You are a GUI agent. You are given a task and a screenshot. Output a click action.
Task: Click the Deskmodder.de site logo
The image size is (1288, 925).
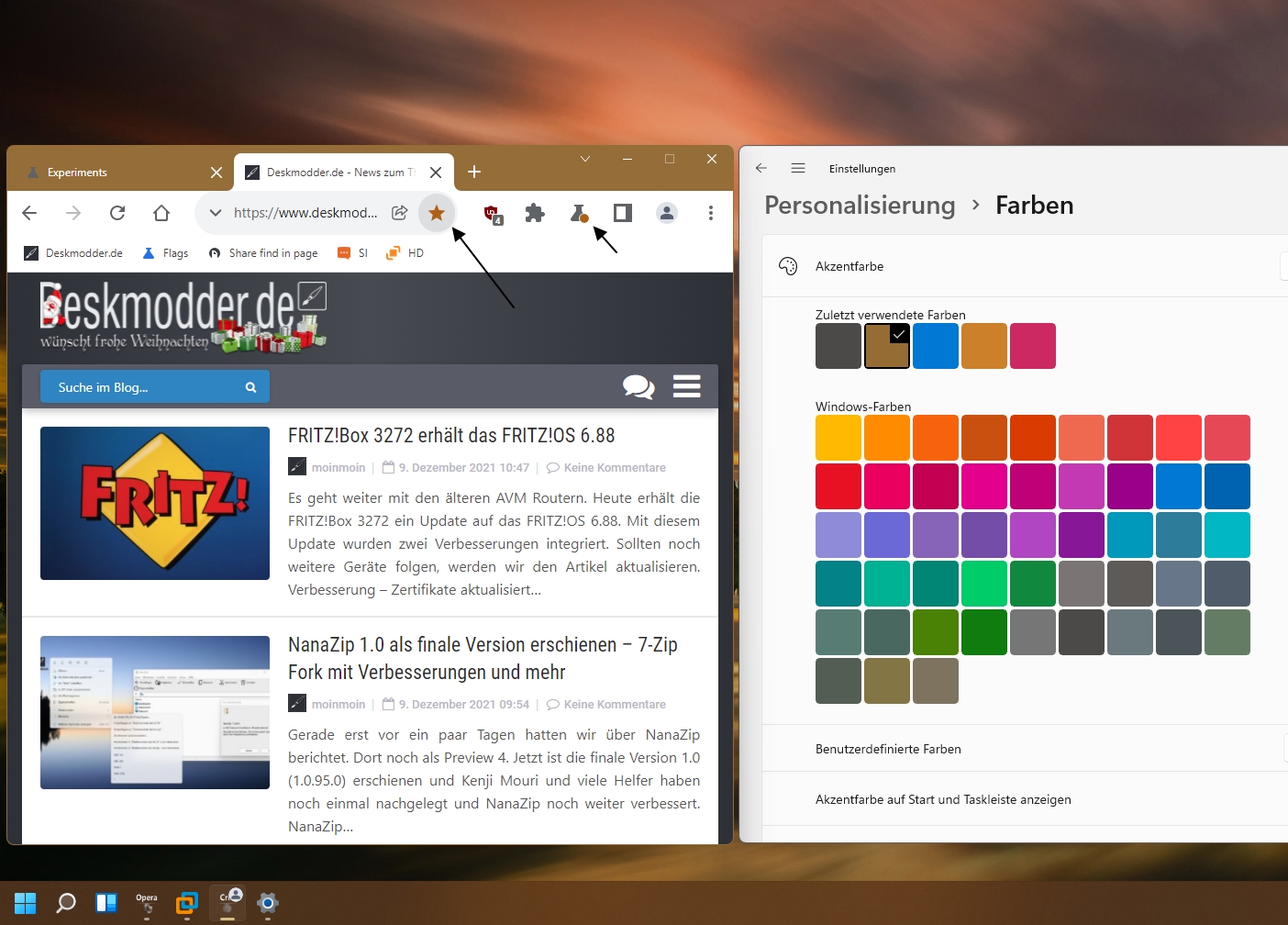coord(183,317)
